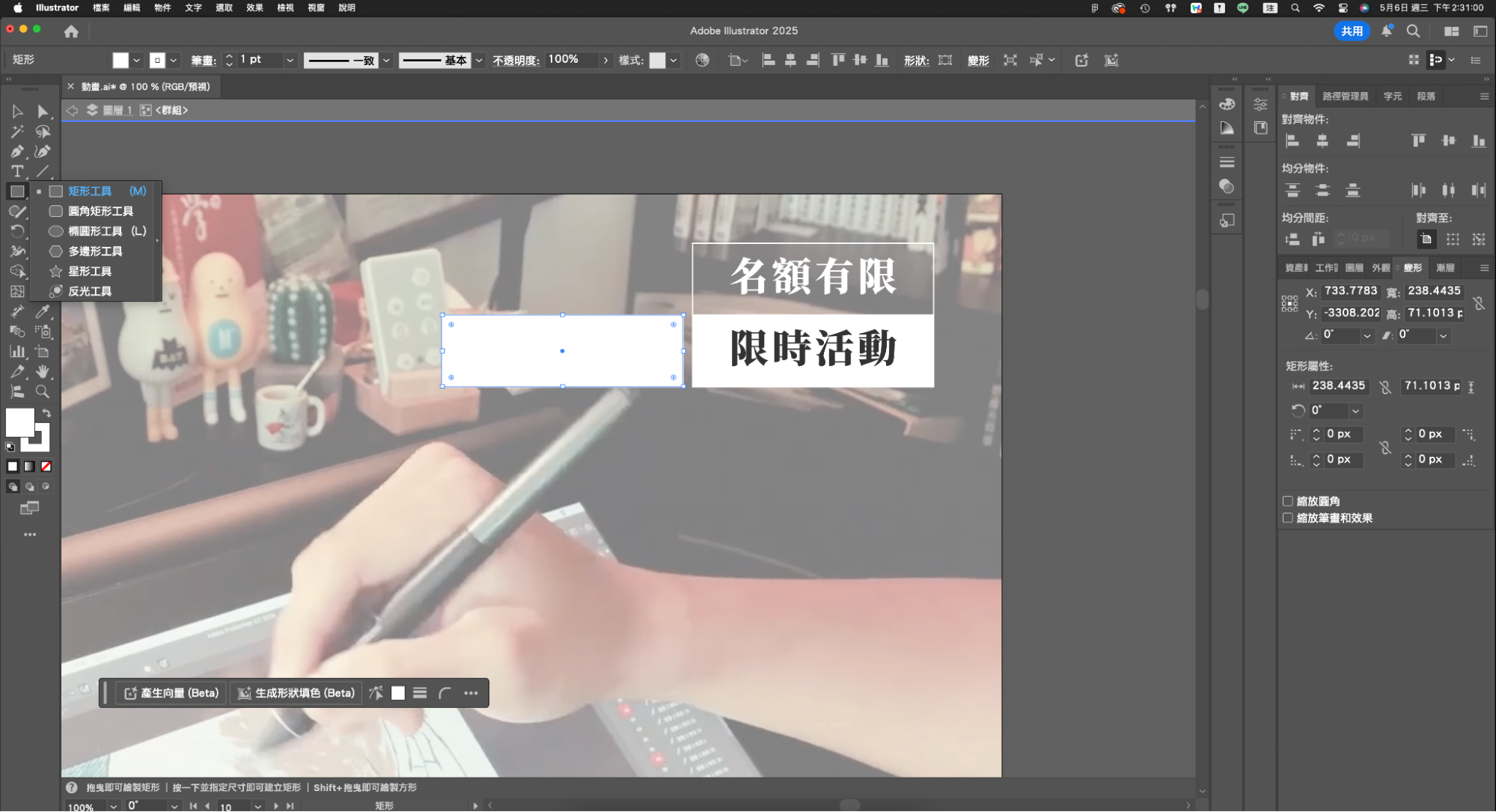Select the Magic Wand tool

point(16,132)
